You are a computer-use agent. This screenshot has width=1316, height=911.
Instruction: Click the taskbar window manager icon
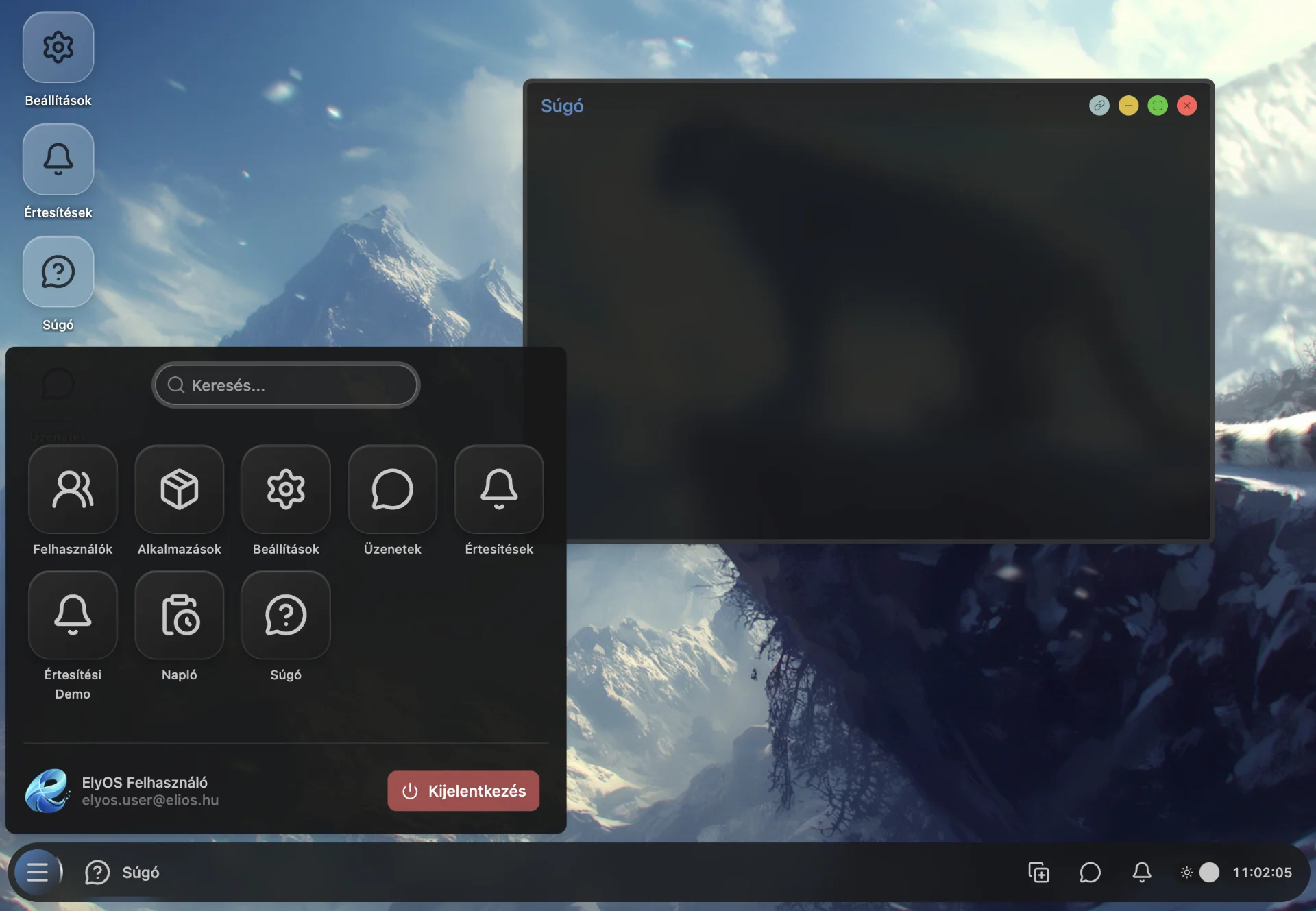[1038, 872]
